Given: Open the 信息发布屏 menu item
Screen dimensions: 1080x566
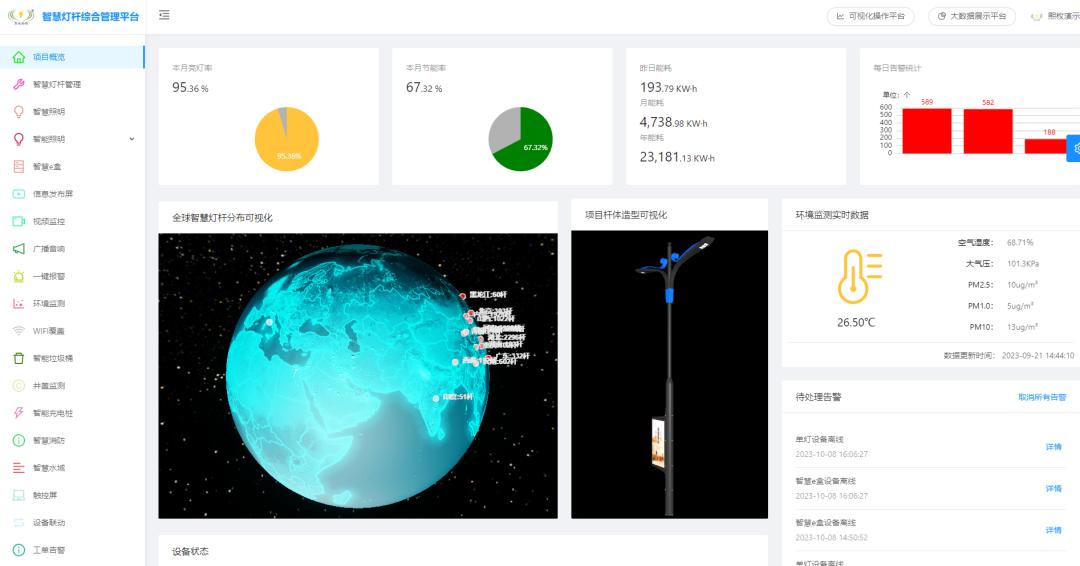Looking at the screenshot, I should pos(52,194).
